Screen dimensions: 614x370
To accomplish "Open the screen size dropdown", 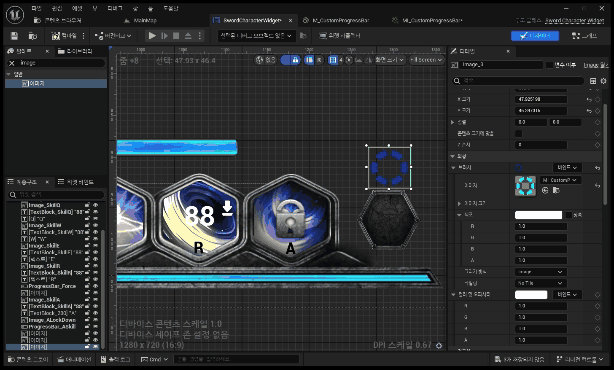I will [389, 60].
